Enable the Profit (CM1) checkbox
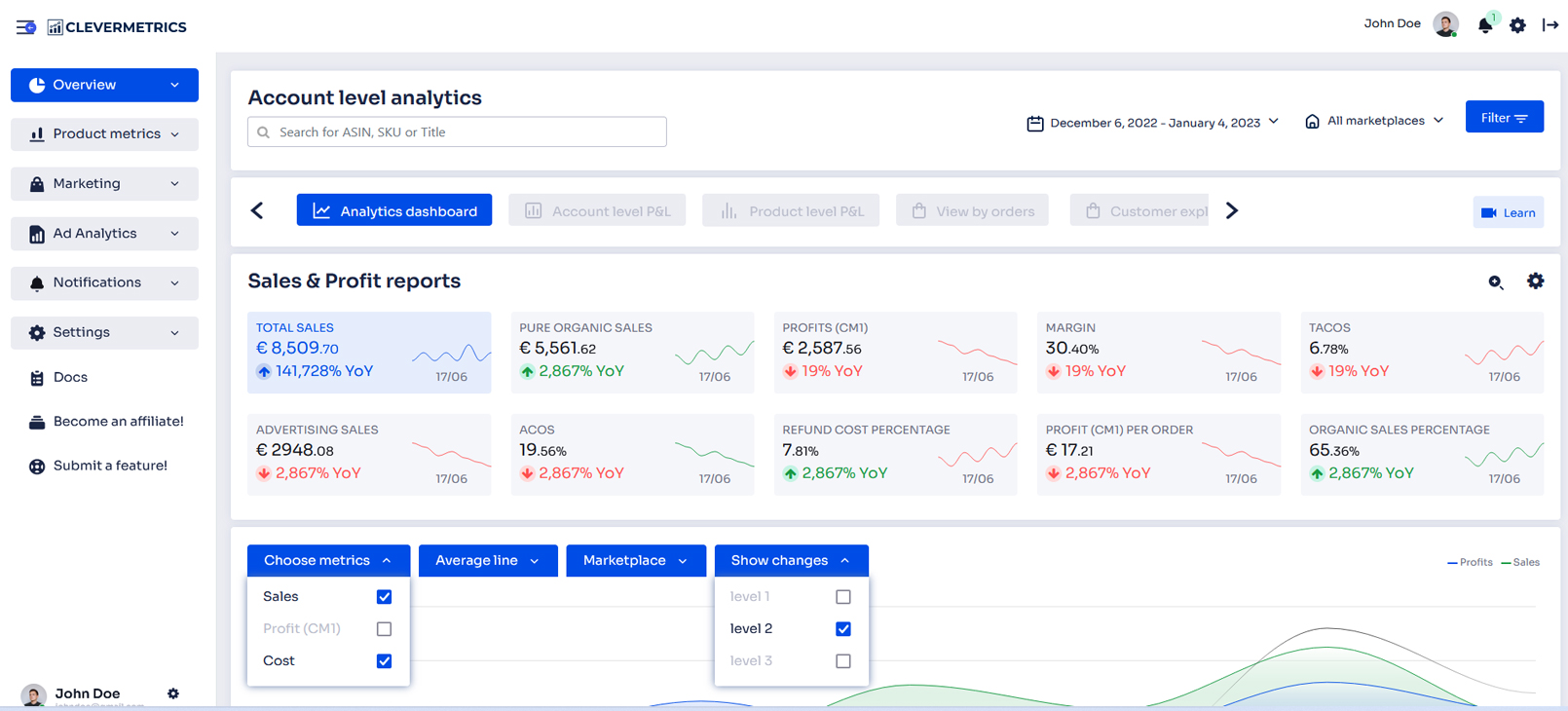The width and height of the screenshot is (1568, 711). tap(384, 629)
